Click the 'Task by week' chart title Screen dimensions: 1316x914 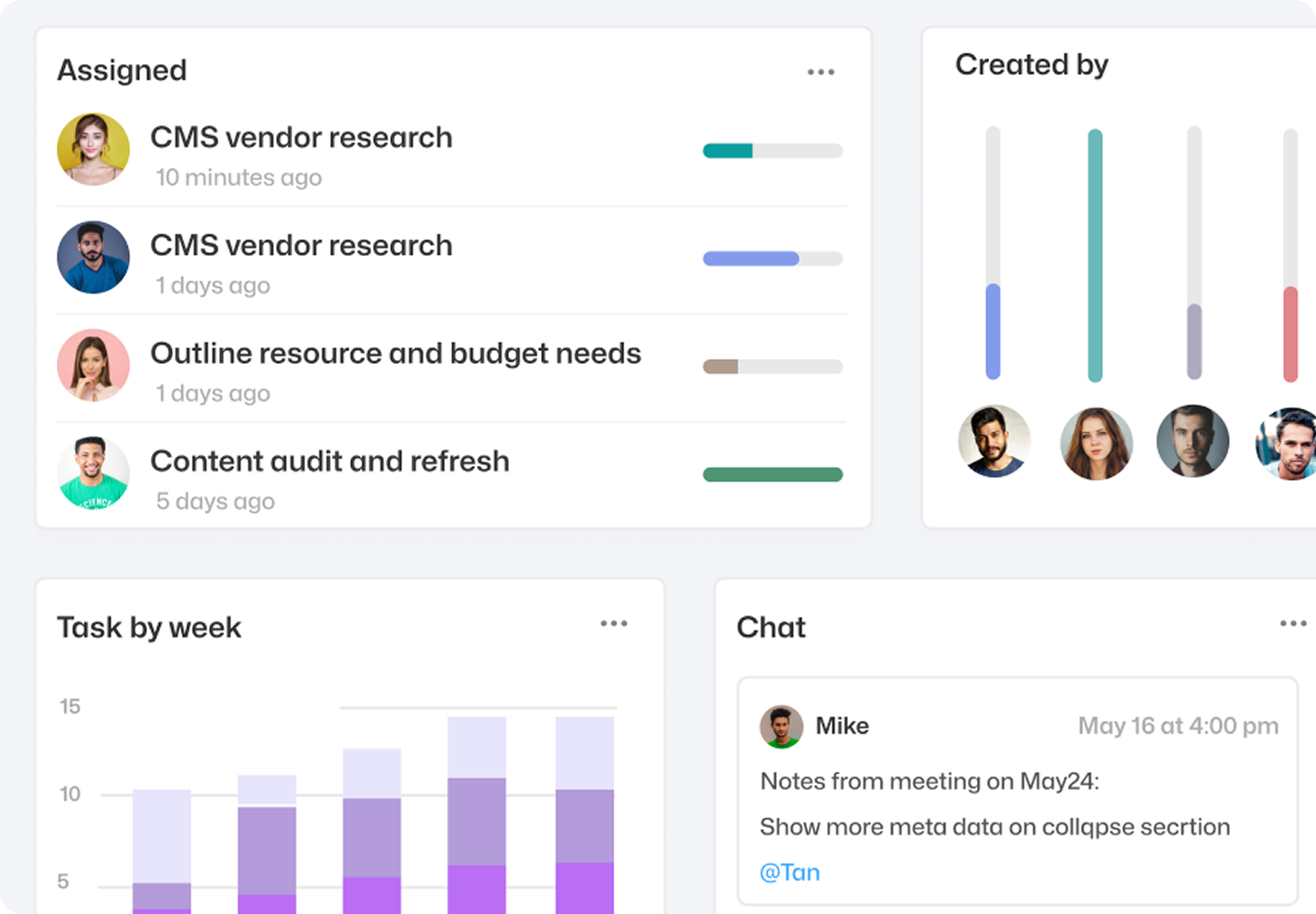point(149,628)
